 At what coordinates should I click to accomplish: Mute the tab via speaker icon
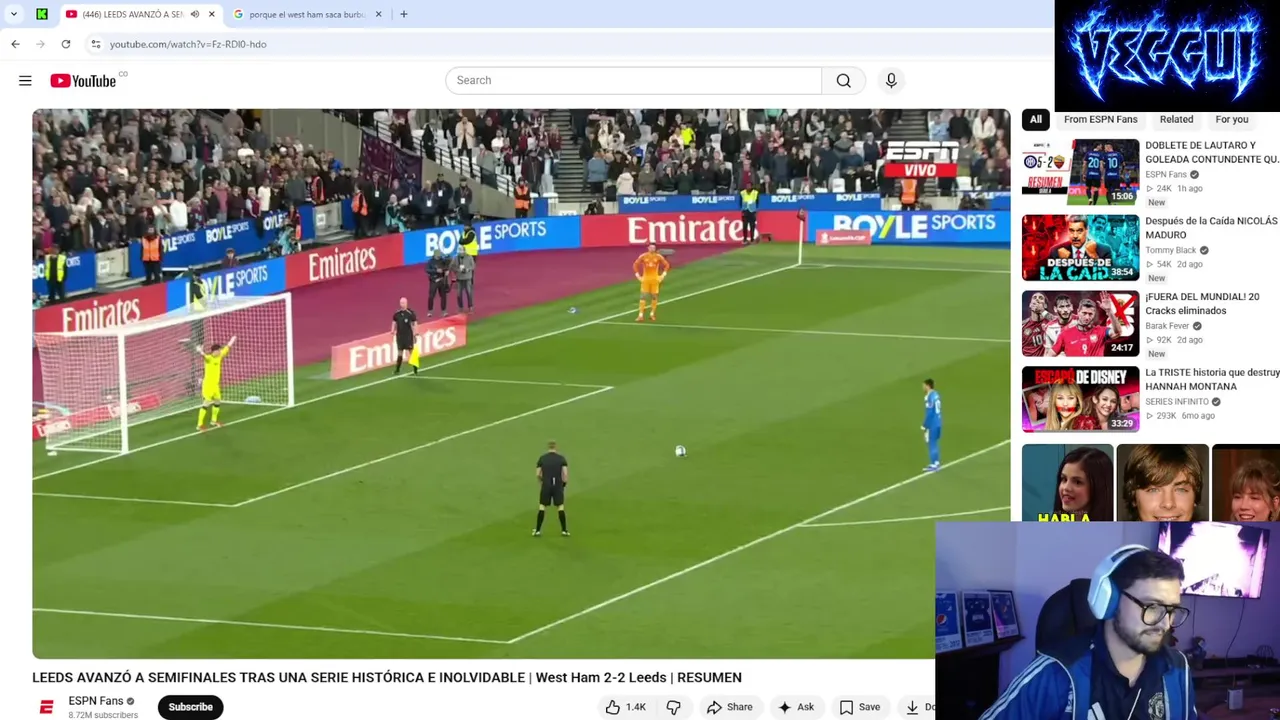click(x=194, y=14)
